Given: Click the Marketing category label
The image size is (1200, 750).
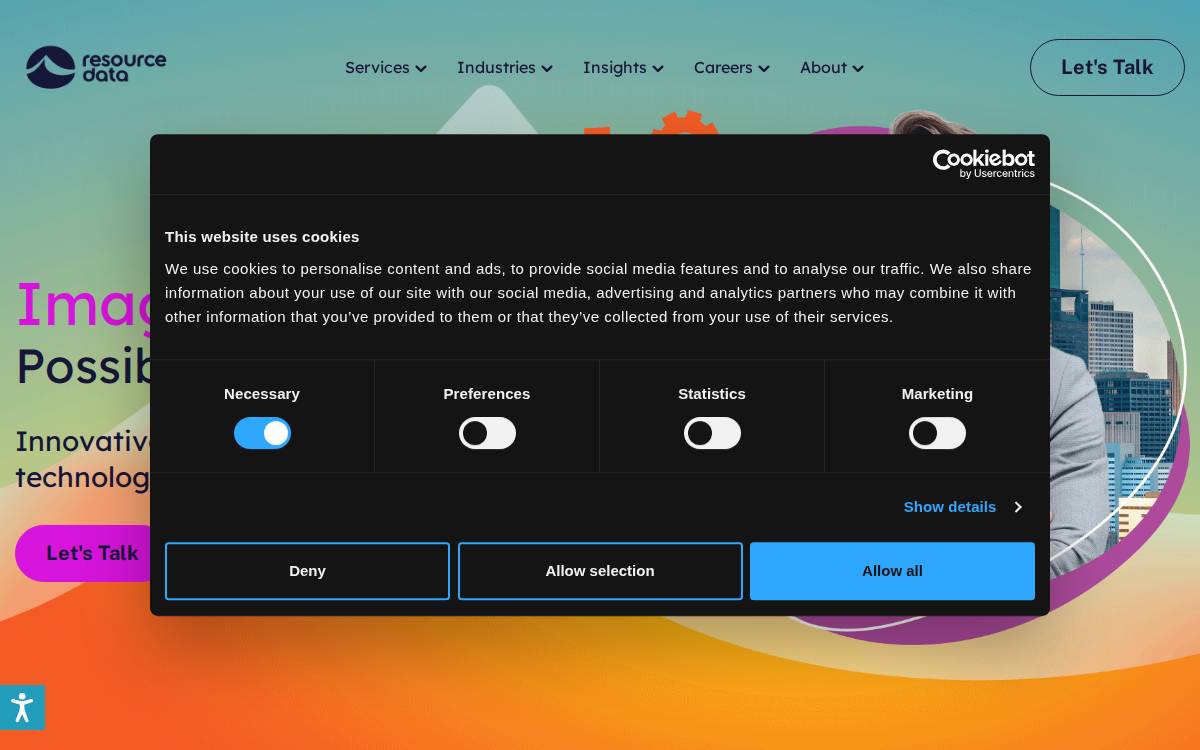Looking at the screenshot, I should pos(937,394).
